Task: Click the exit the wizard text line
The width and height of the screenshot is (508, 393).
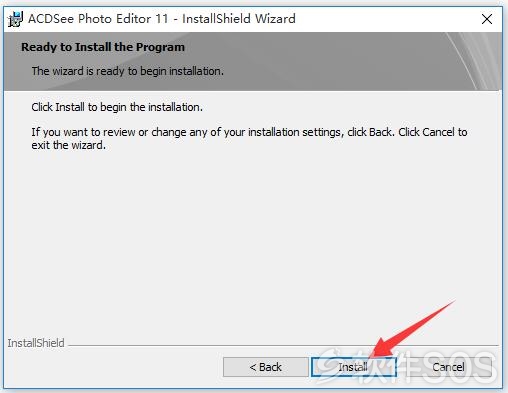Action: click(x=68, y=145)
